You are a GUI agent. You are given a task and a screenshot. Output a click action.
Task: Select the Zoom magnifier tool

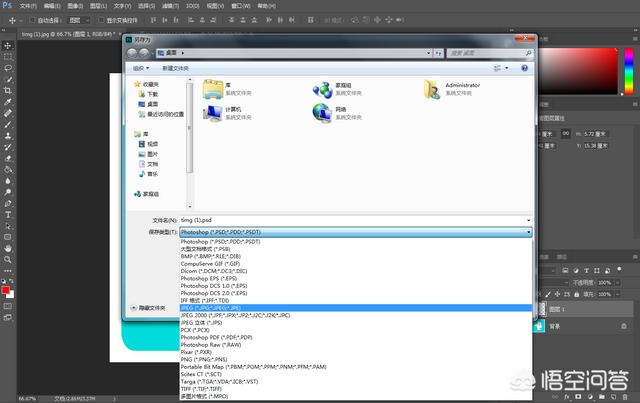pos(8,260)
